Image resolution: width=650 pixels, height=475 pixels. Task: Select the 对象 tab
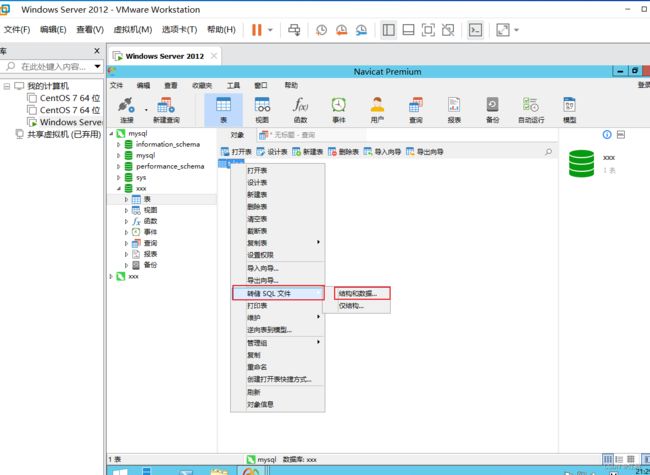click(x=237, y=135)
